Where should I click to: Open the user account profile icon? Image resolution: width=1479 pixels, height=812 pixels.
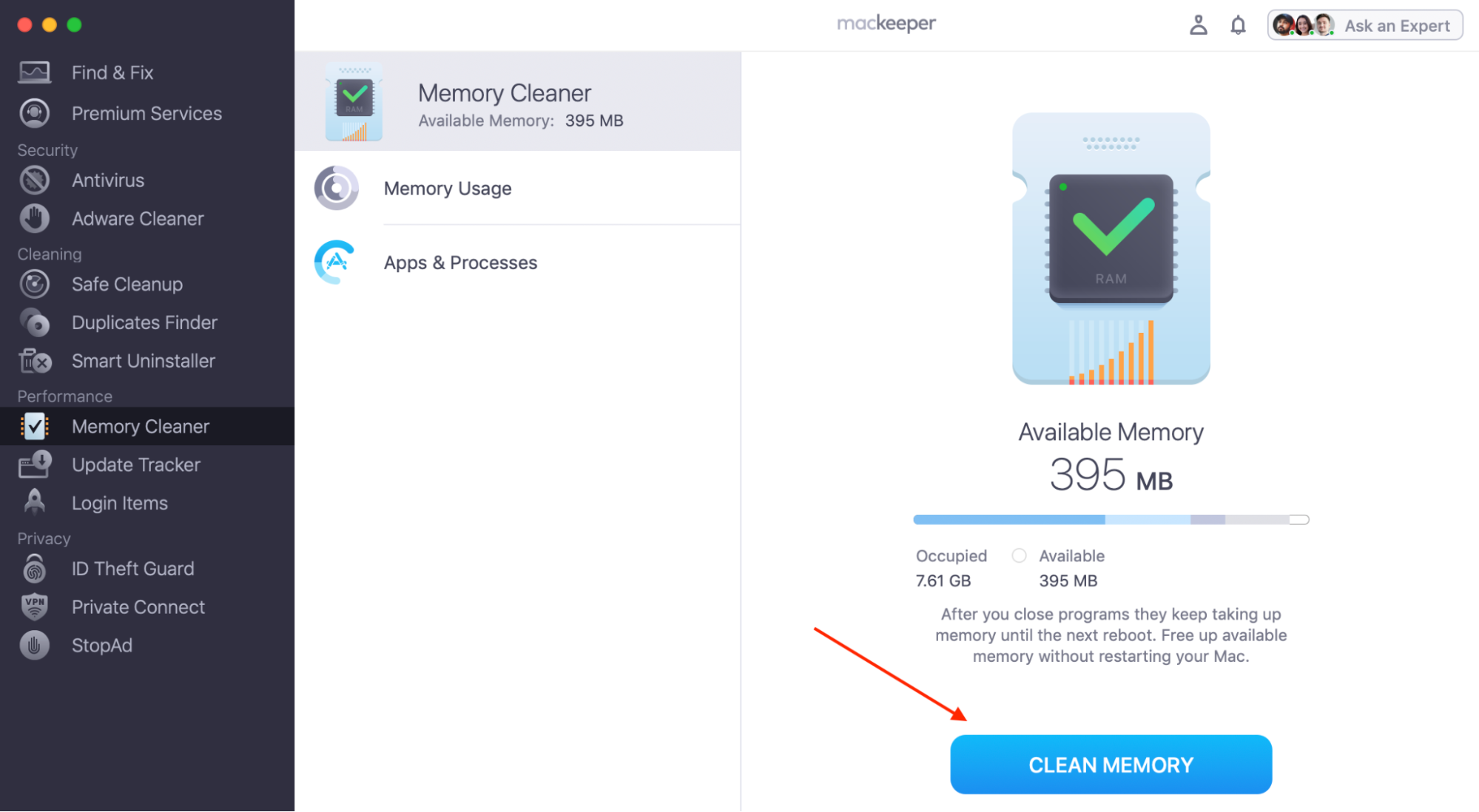[1198, 26]
